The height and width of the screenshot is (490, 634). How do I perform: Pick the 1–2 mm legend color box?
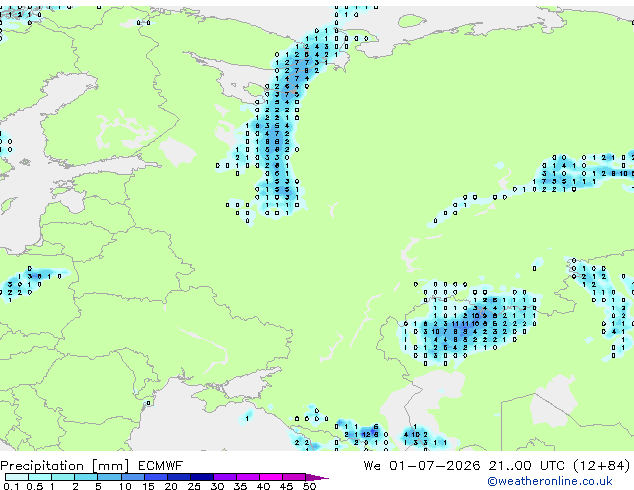63,477
